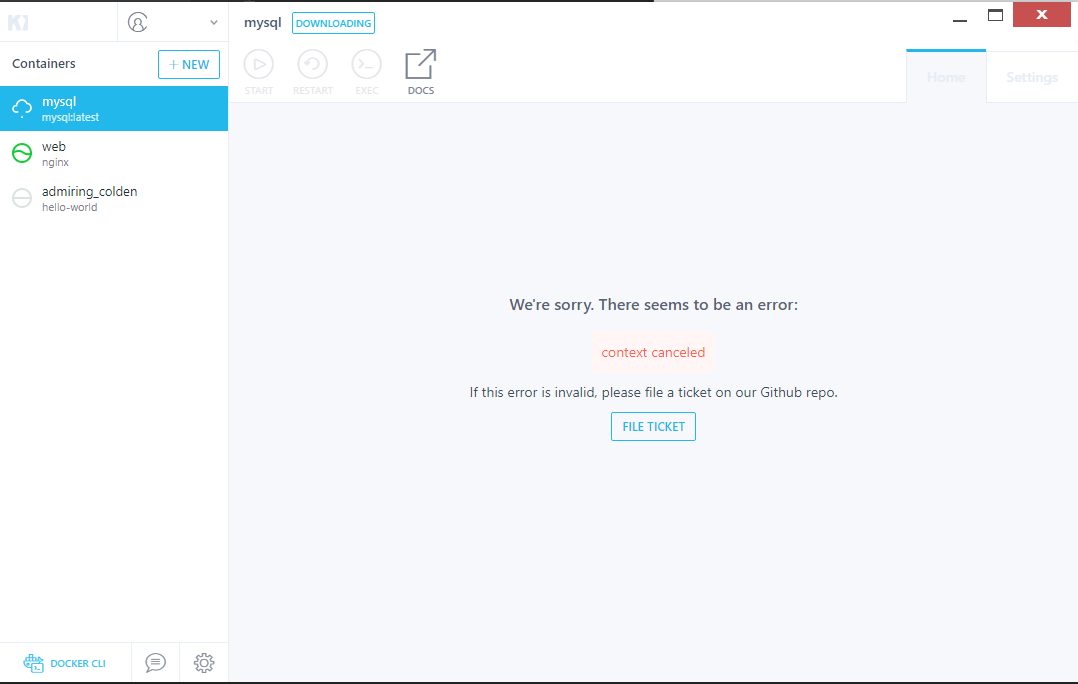Click the Github repo ticket instruction text

point(654,393)
